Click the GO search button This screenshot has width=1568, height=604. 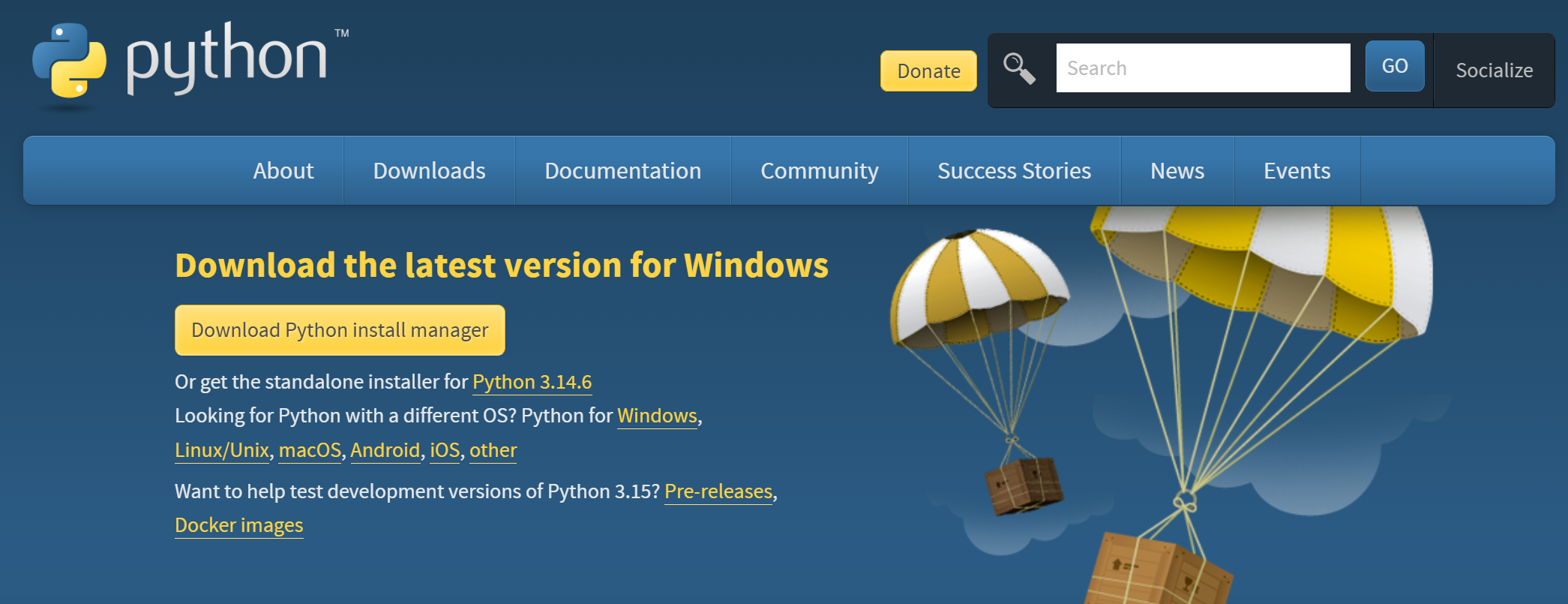pyautogui.click(x=1395, y=66)
